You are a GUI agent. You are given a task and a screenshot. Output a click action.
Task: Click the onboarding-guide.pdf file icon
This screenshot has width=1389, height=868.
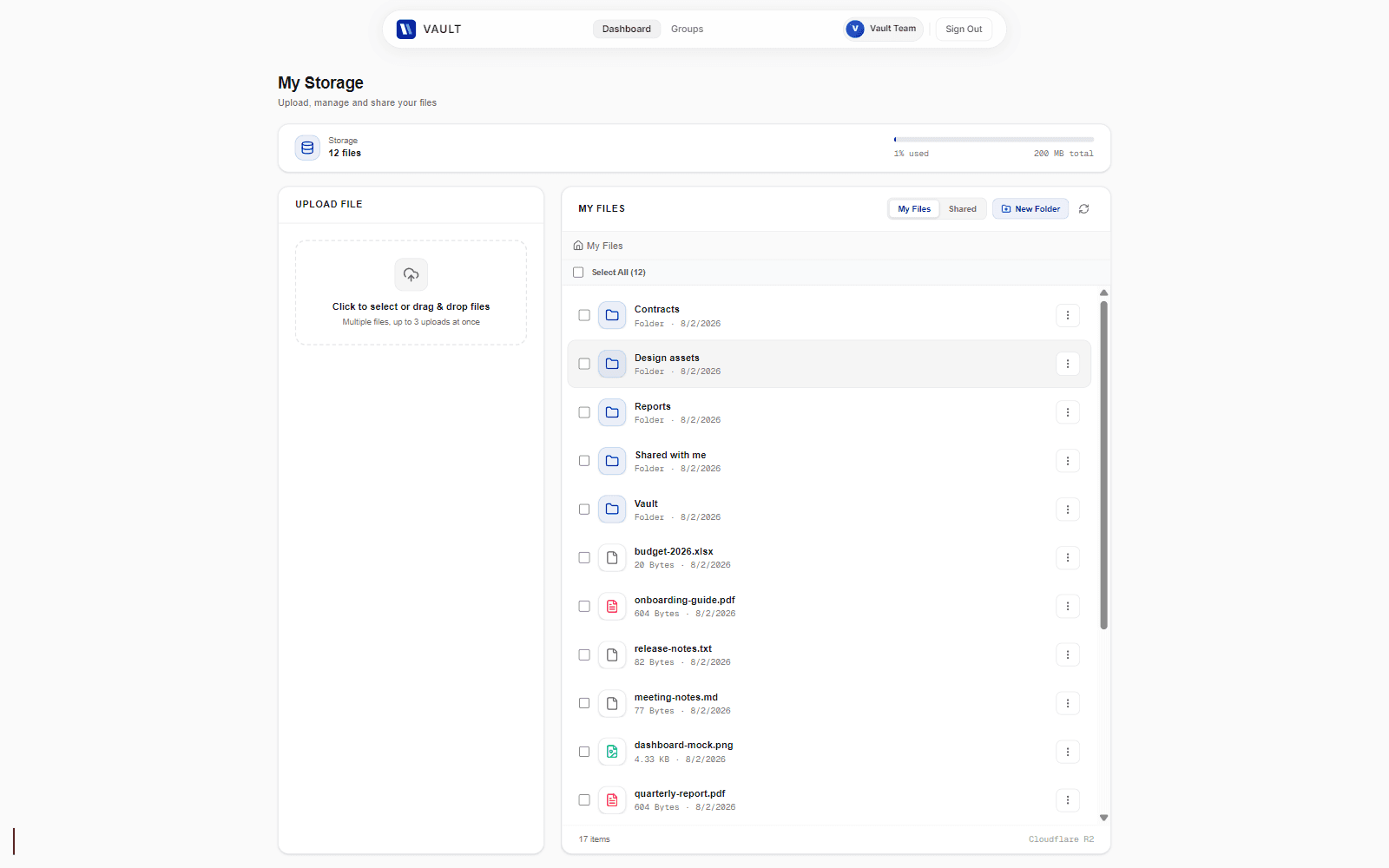coord(612,607)
